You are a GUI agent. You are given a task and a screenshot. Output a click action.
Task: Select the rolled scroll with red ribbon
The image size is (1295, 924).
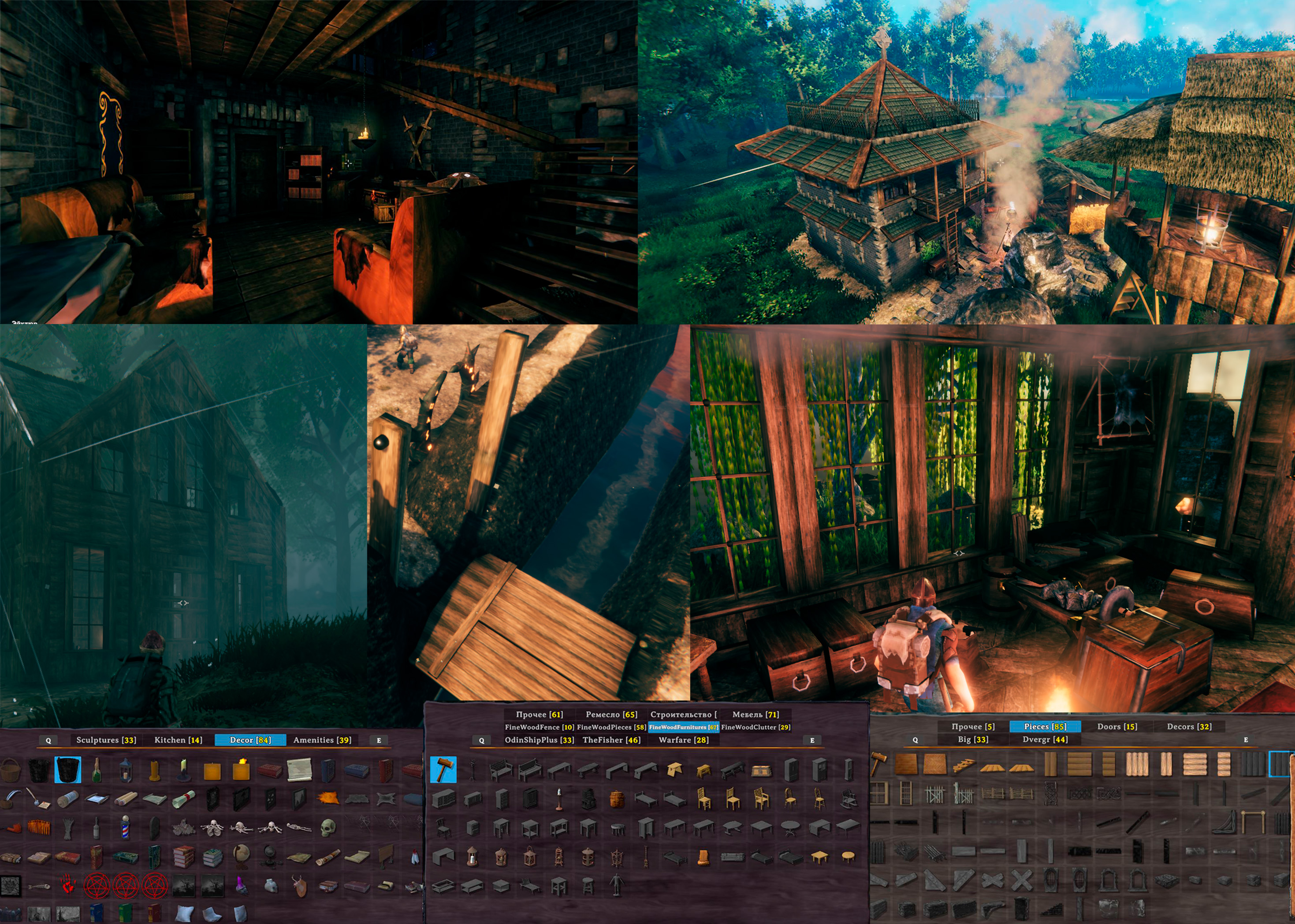[x=183, y=799]
